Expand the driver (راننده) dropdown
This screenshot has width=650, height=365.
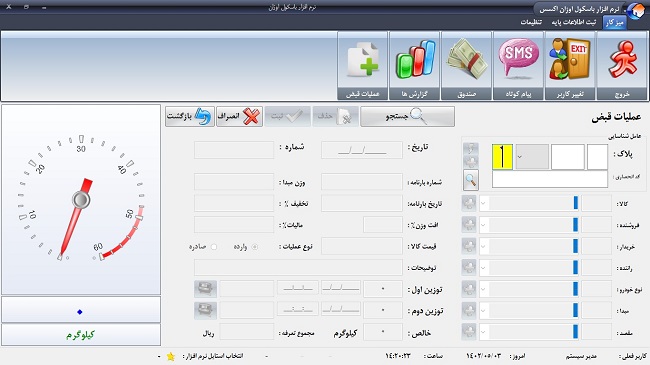pos(483,268)
